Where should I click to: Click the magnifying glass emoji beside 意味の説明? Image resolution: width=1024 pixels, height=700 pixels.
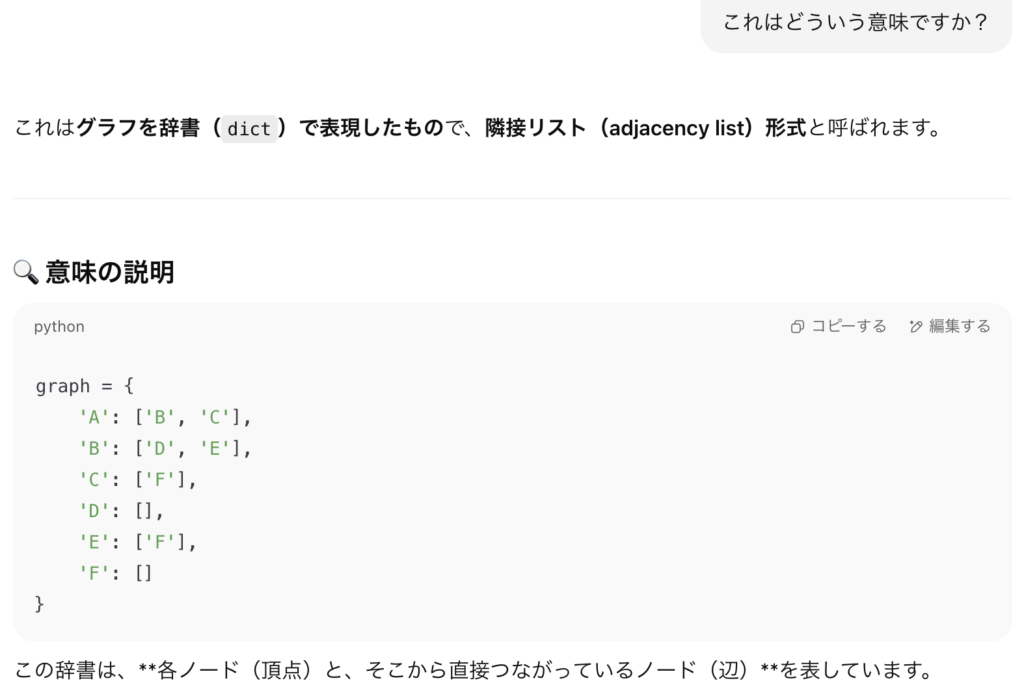[26, 272]
